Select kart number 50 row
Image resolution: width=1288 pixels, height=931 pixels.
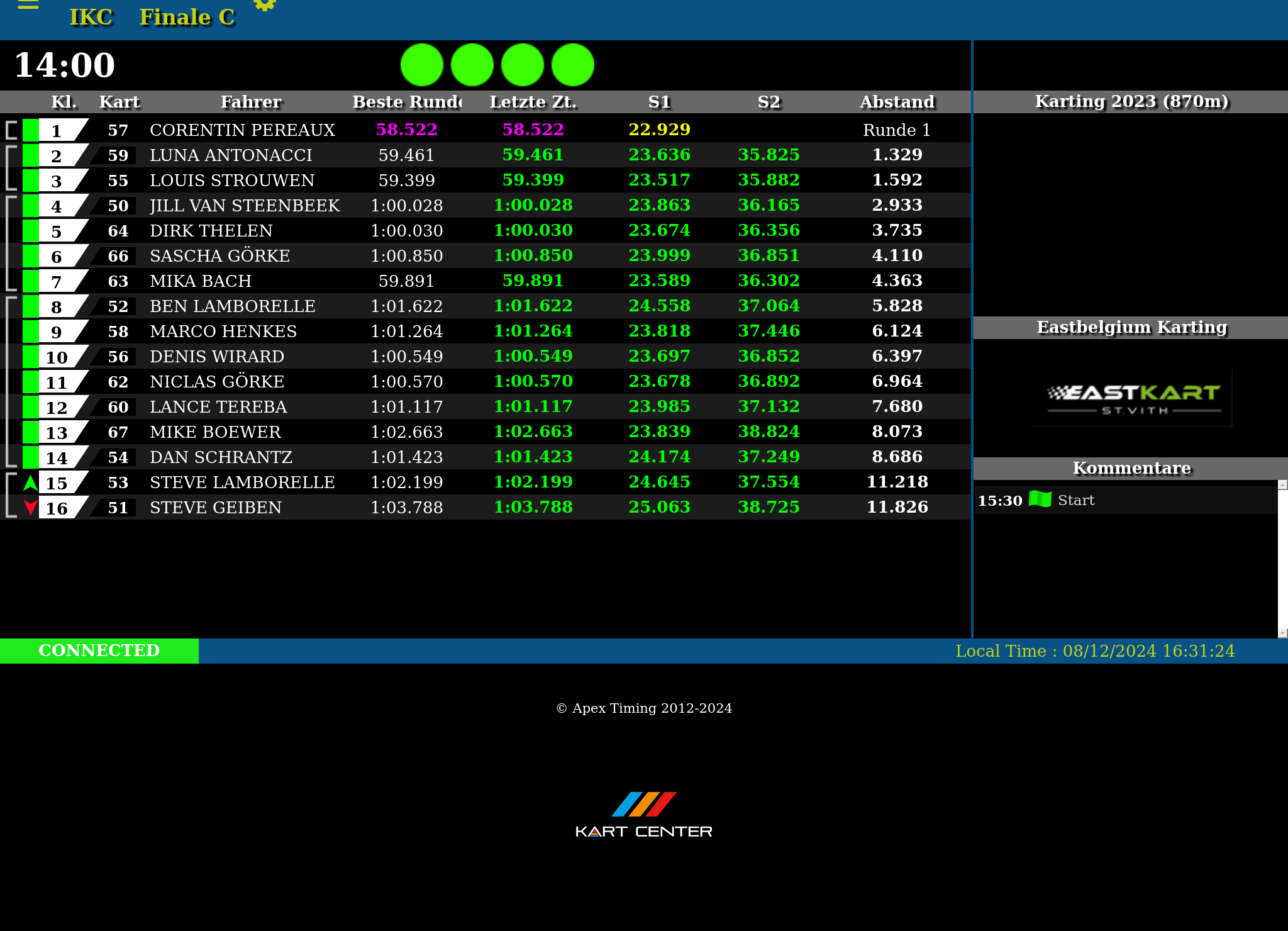[118, 206]
